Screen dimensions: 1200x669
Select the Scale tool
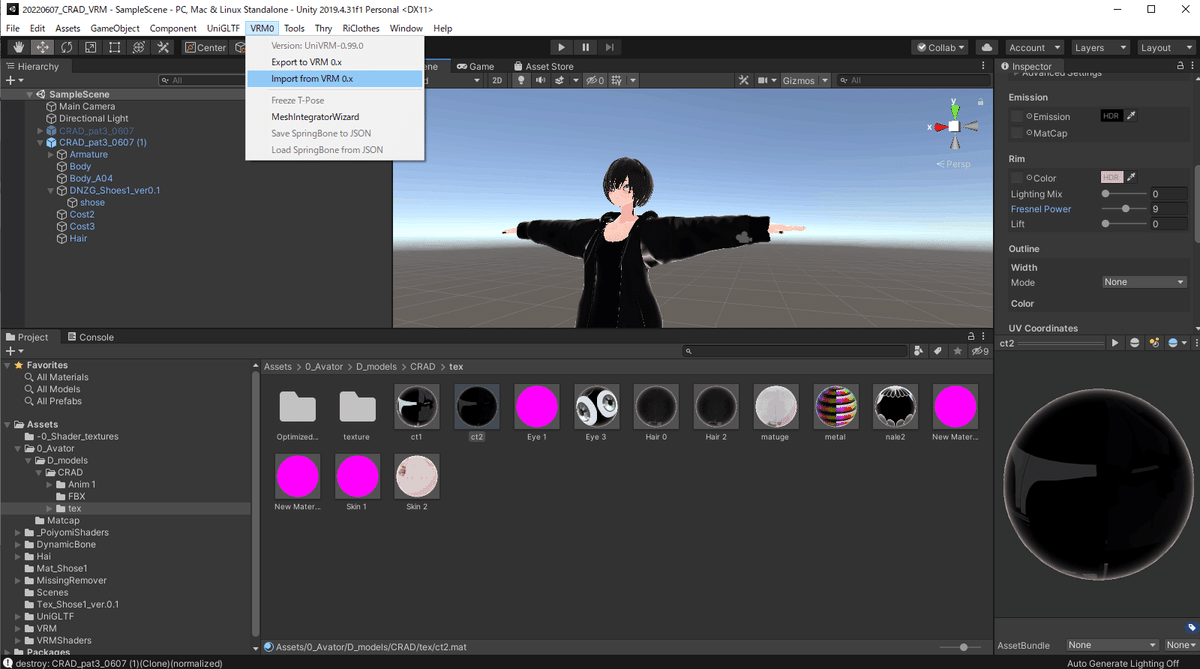pos(90,47)
